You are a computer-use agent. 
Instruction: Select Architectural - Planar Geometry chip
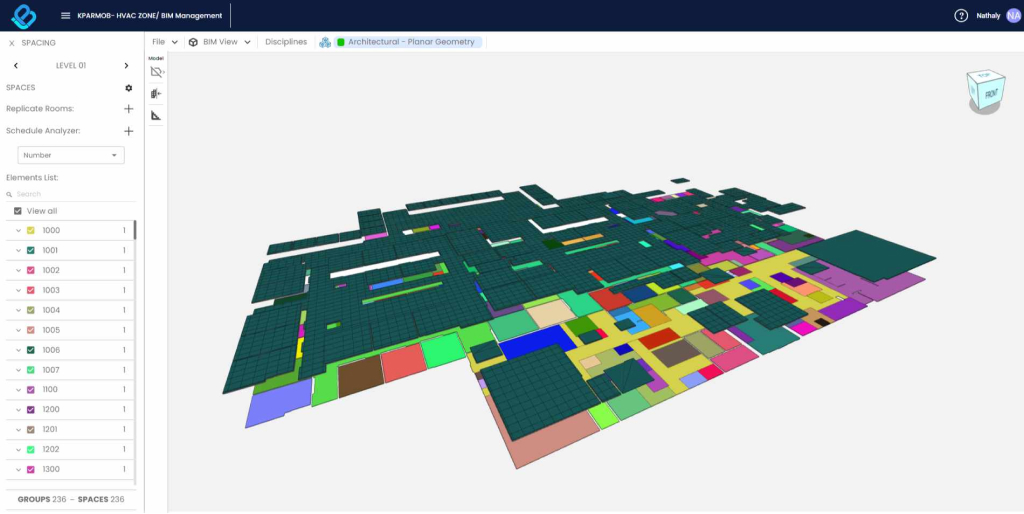(404, 42)
